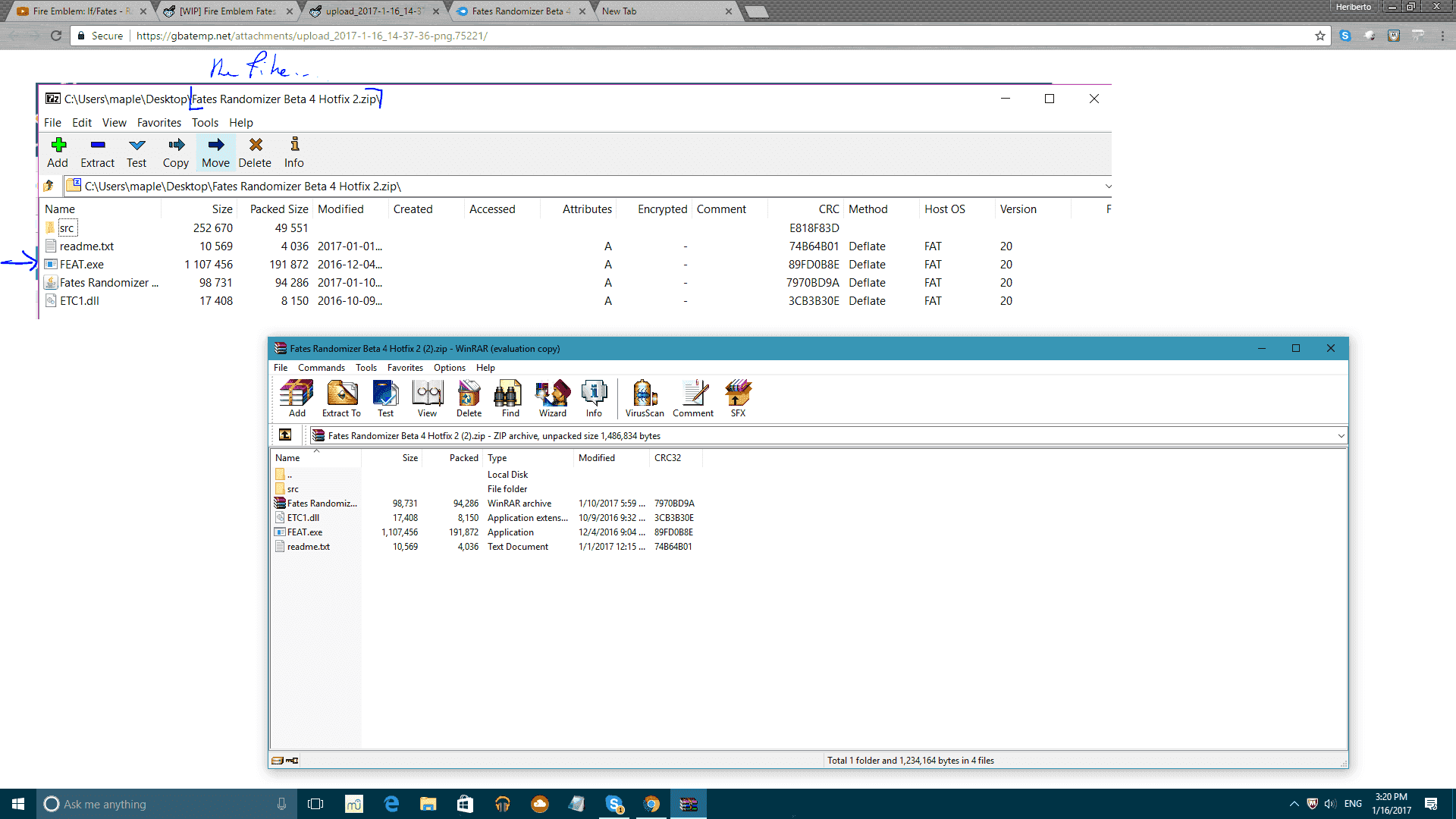
Task: Click the Add icon in 7-Zip toolbar
Action: [x=58, y=152]
